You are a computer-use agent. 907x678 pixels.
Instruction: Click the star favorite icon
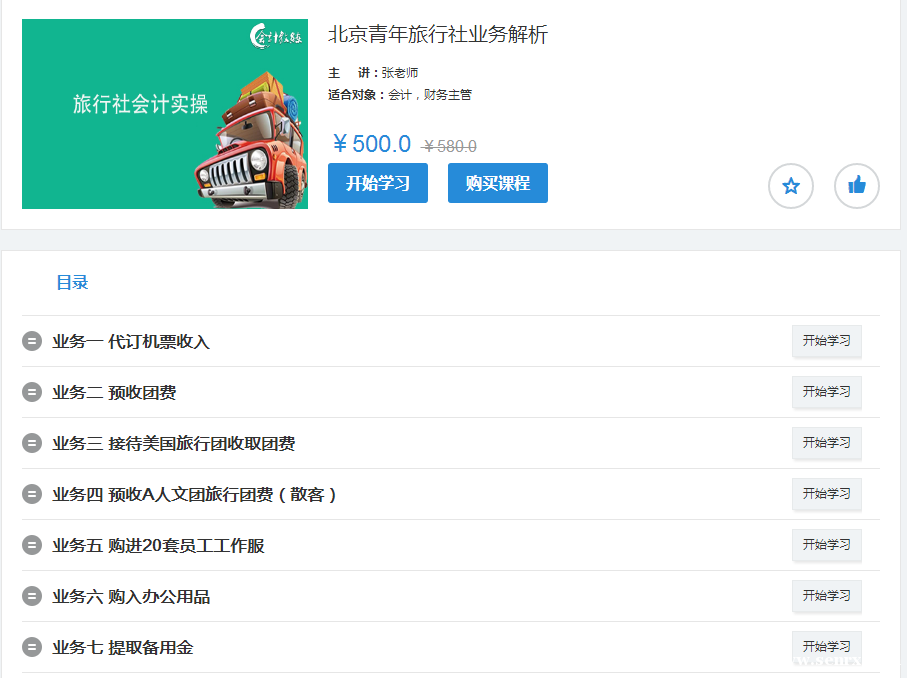[790, 186]
